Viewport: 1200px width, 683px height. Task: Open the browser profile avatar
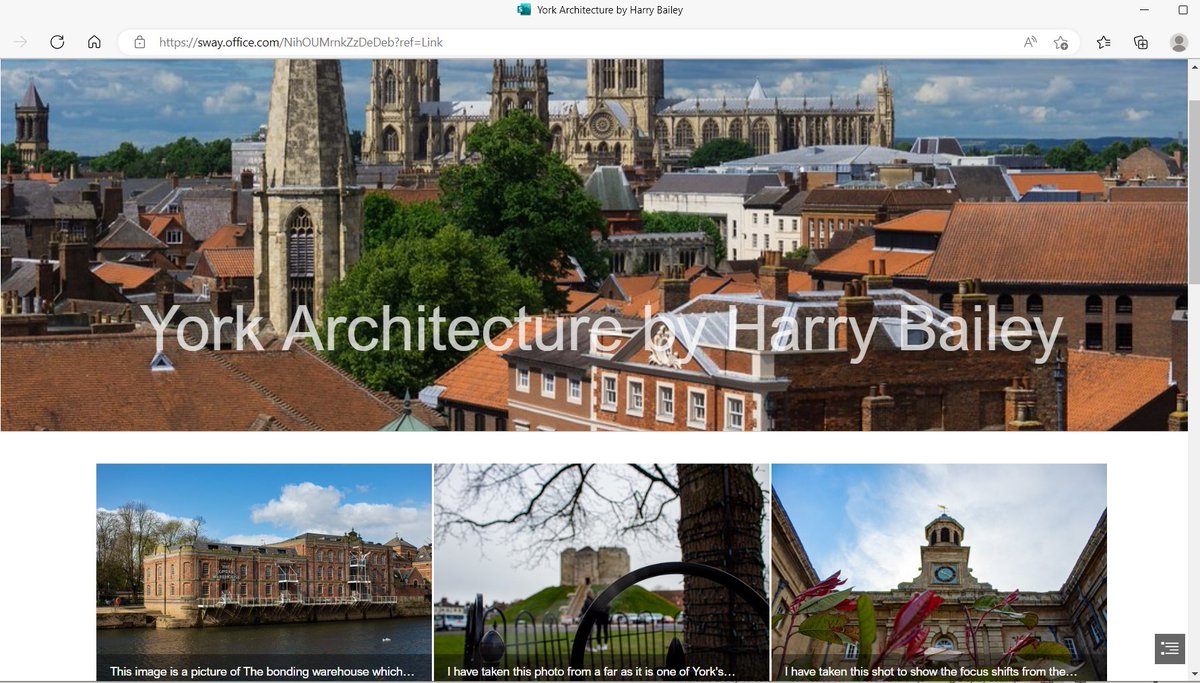point(1178,42)
